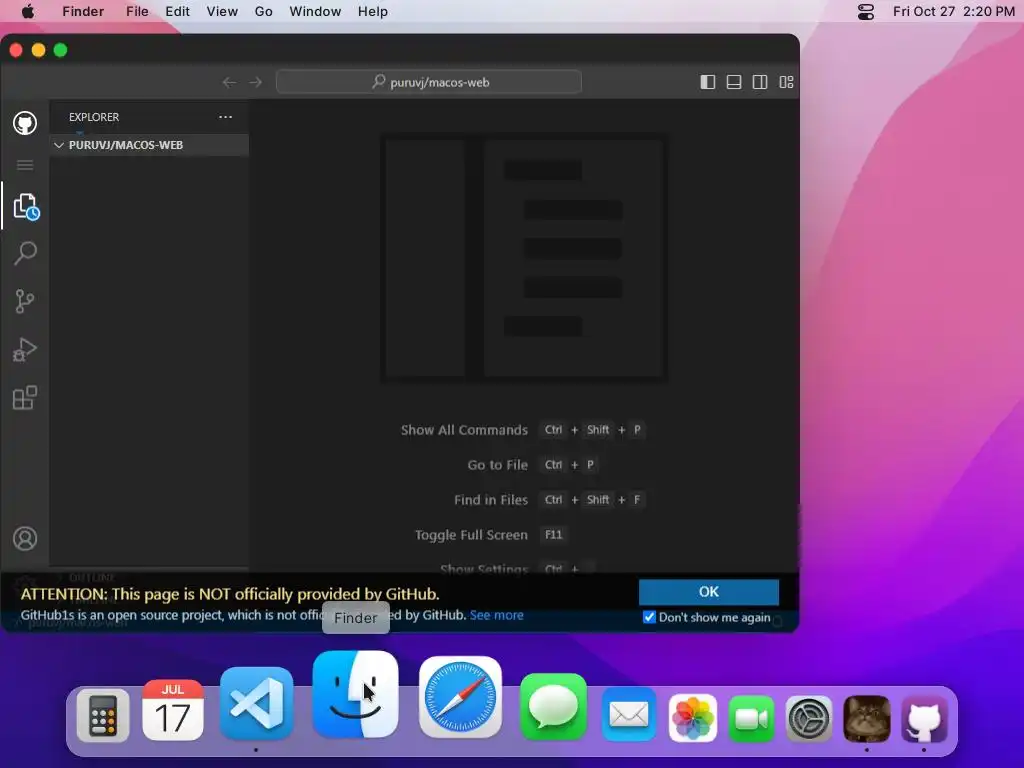This screenshot has width=1024, height=768.
Task: Open the Extensions blocks icon
Action: [x=25, y=398]
